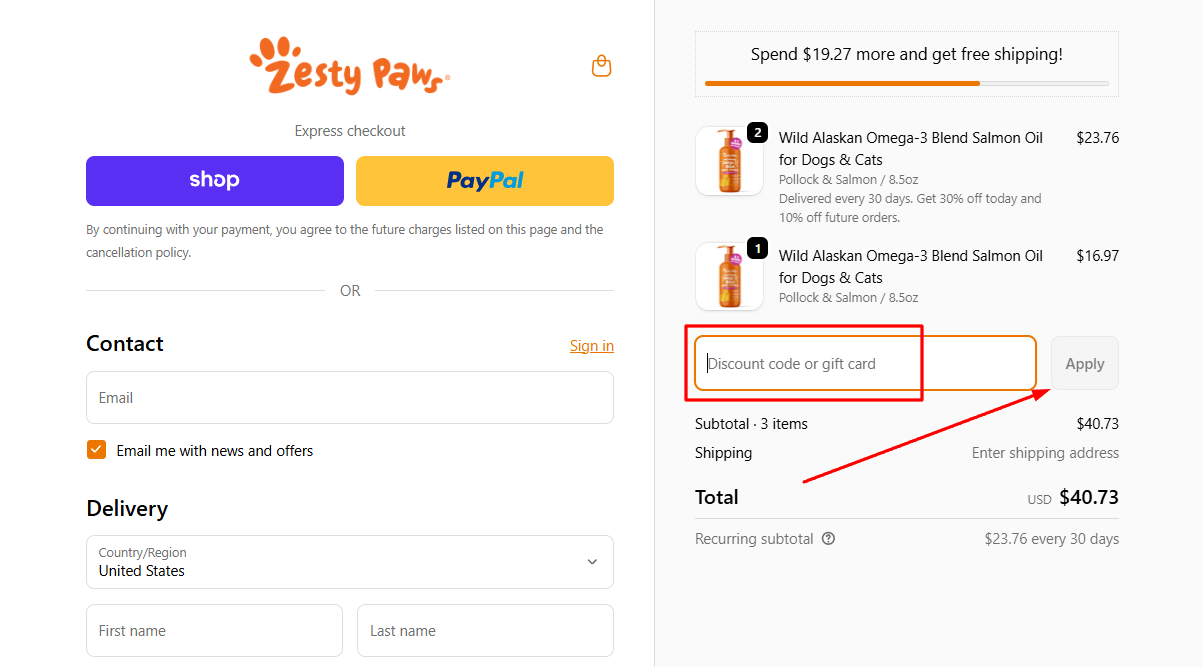The image size is (1202, 667).
Task: Open the recurring subtotal help icon
Action: tap(827, 538)
